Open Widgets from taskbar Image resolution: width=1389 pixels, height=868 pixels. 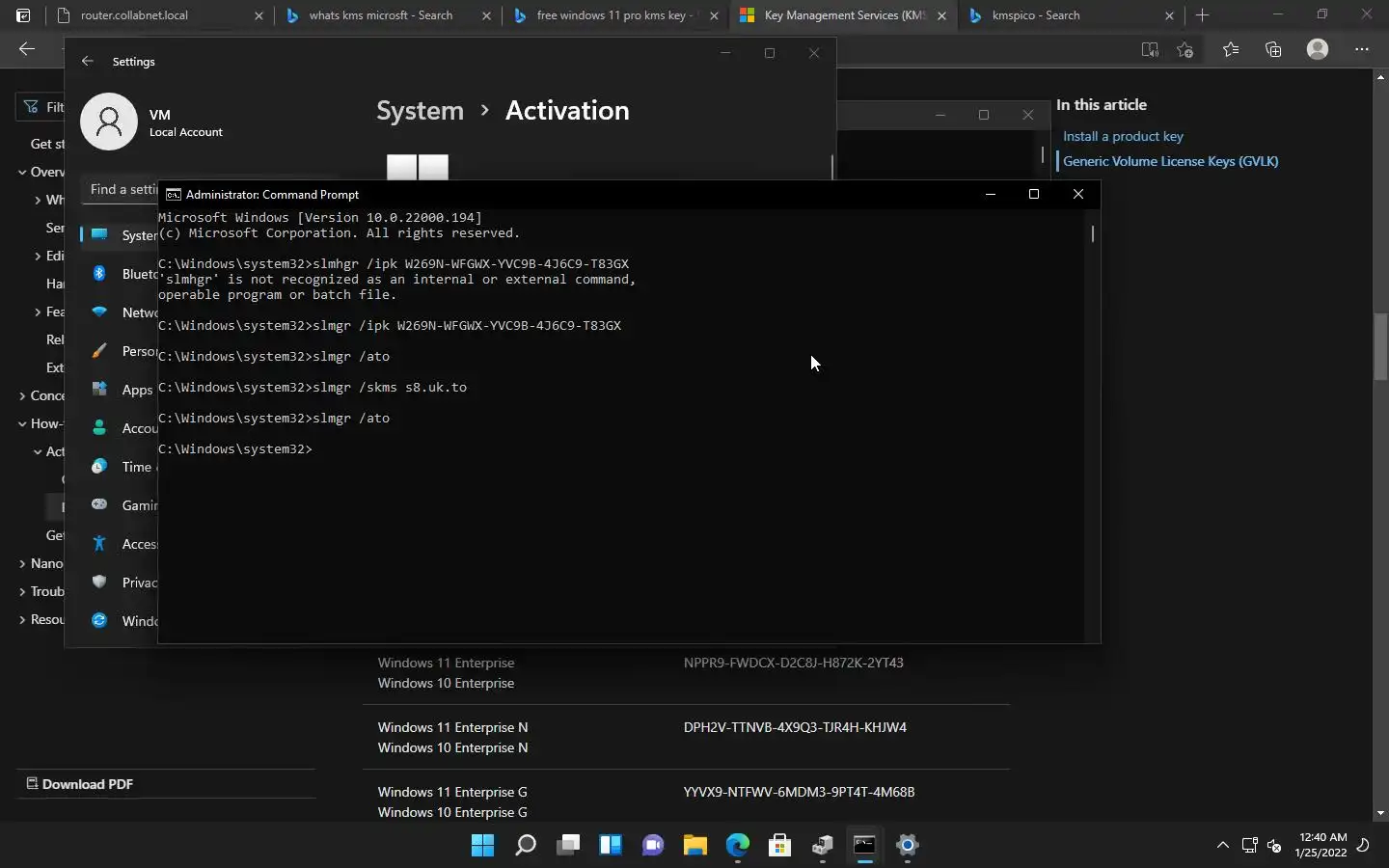tap(611, 846)
